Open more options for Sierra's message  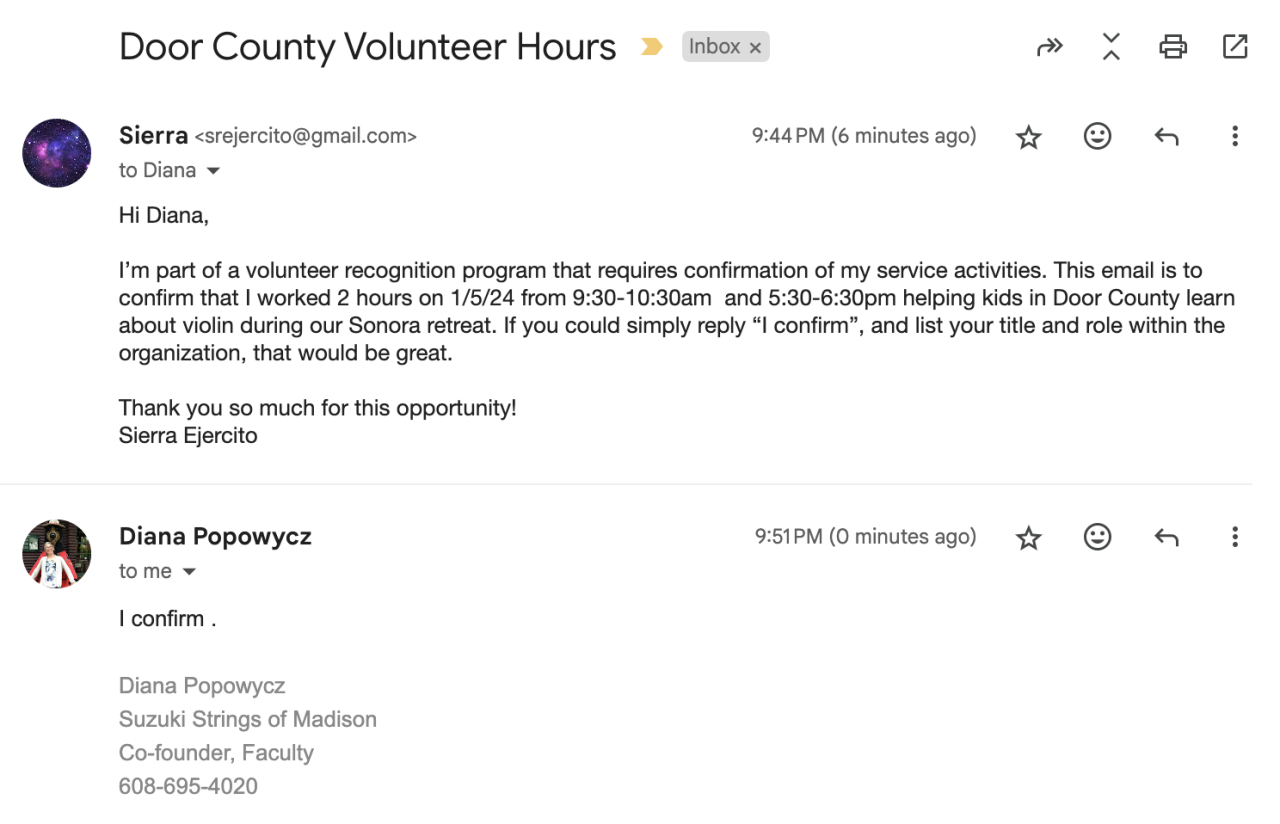pos(1235,137)
